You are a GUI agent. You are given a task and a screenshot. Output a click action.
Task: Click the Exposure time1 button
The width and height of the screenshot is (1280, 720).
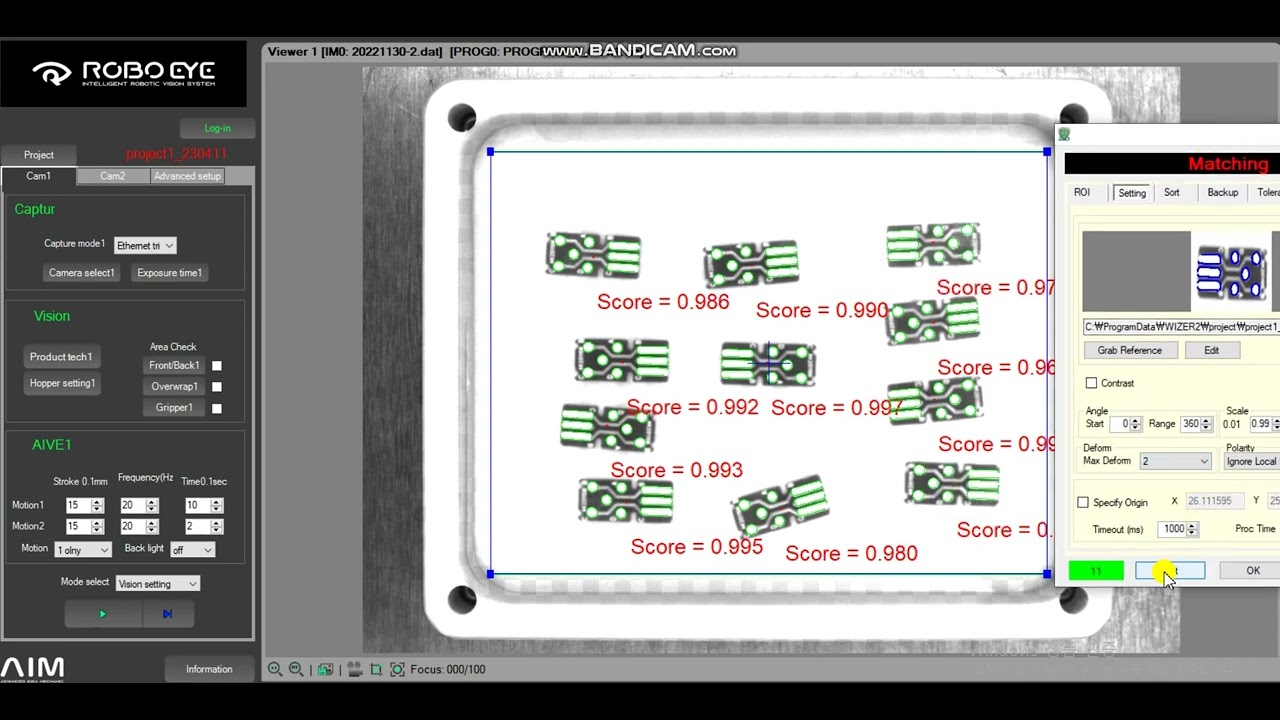pyautogui.click(x=169, y=273)
